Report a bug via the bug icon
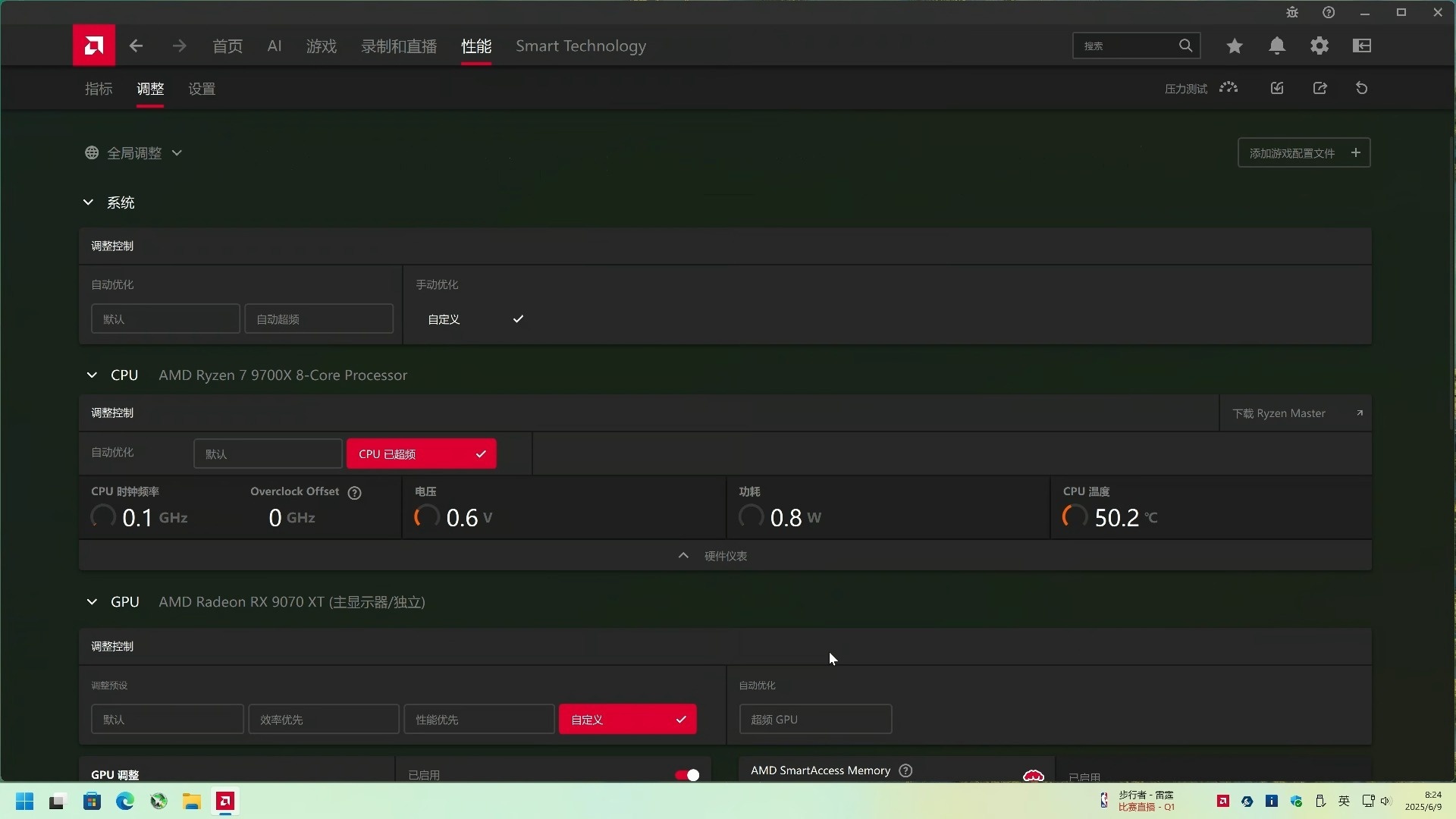The image size is (1456, 819). coord(1292,12)
